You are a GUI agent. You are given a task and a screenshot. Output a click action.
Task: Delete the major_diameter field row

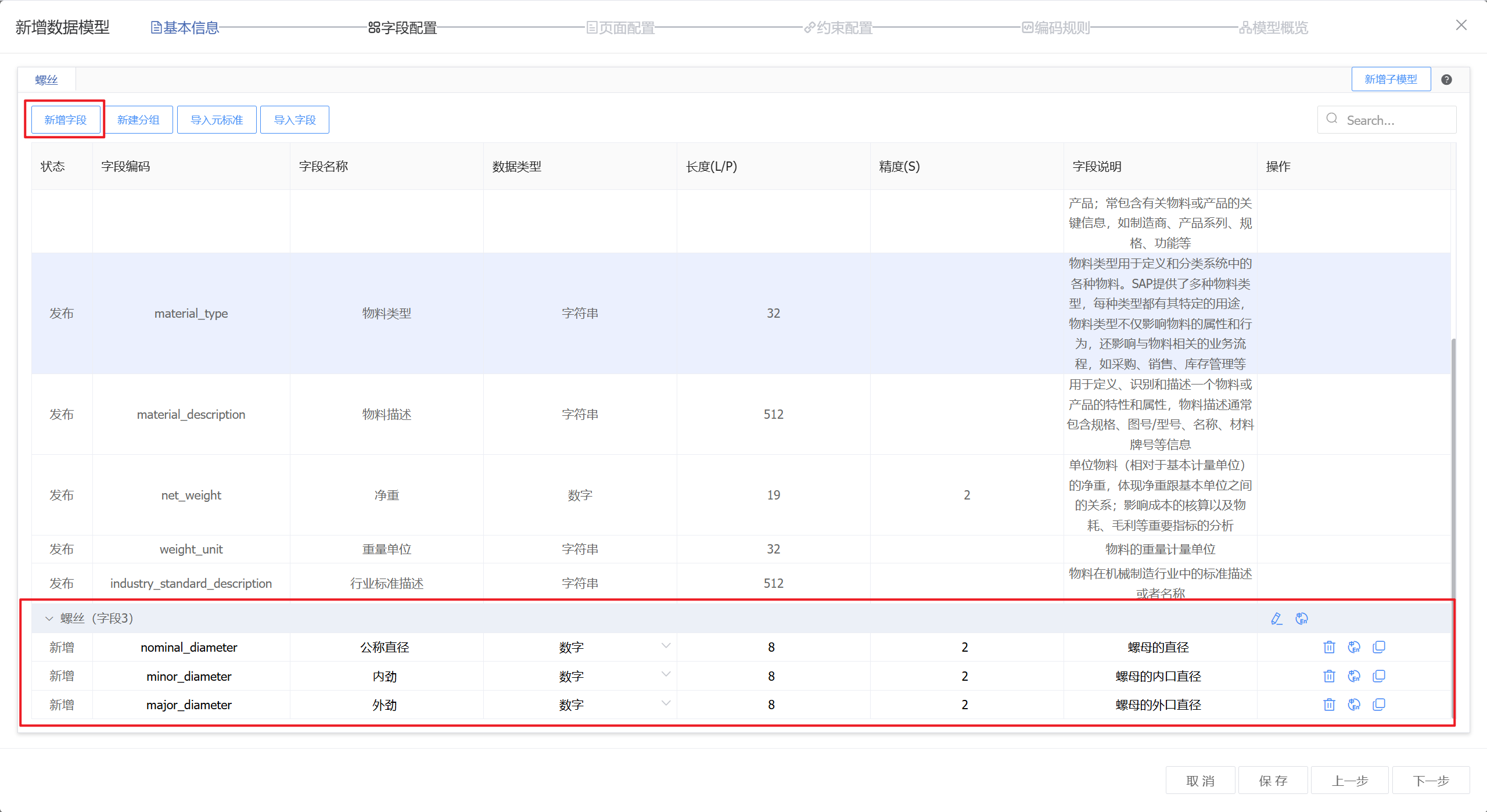click(x=1329, y=705)
